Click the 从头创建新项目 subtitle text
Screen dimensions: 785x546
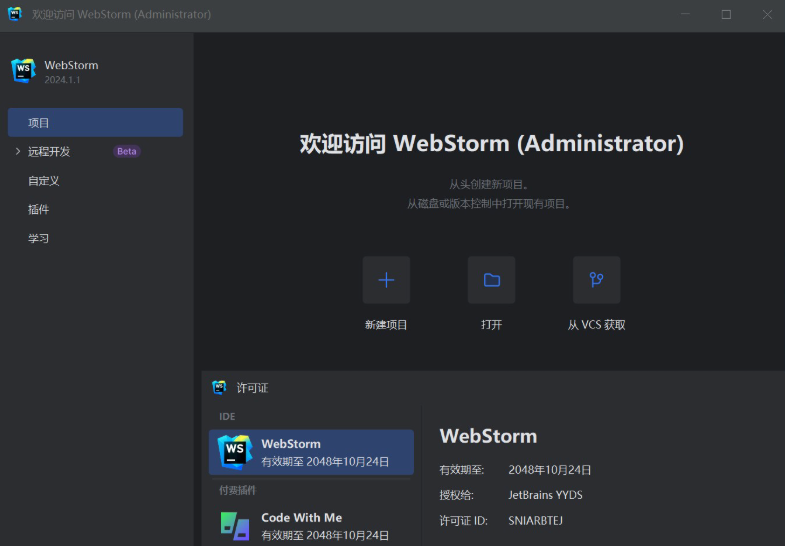click(489, 184)
